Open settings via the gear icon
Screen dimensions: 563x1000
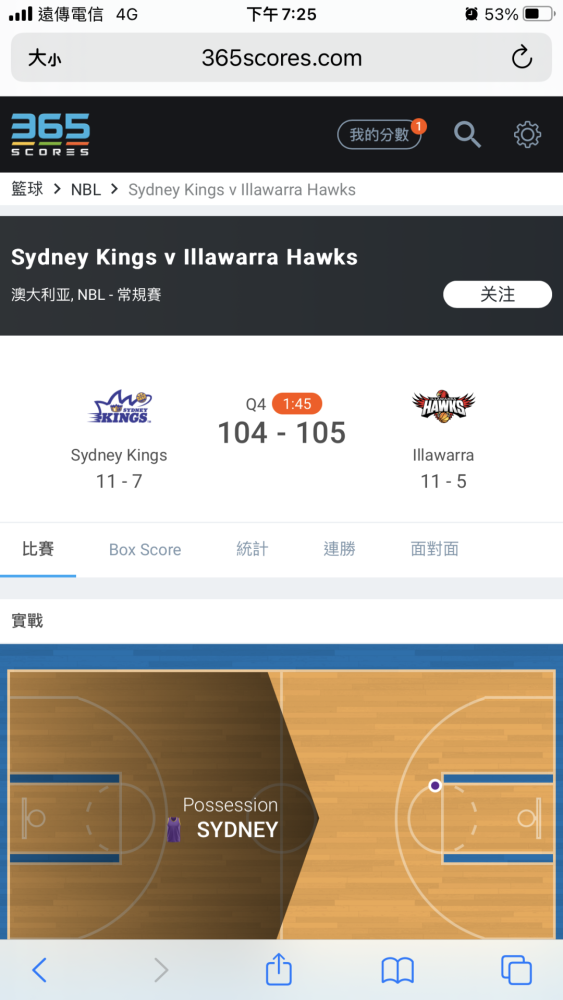(527, 135)
